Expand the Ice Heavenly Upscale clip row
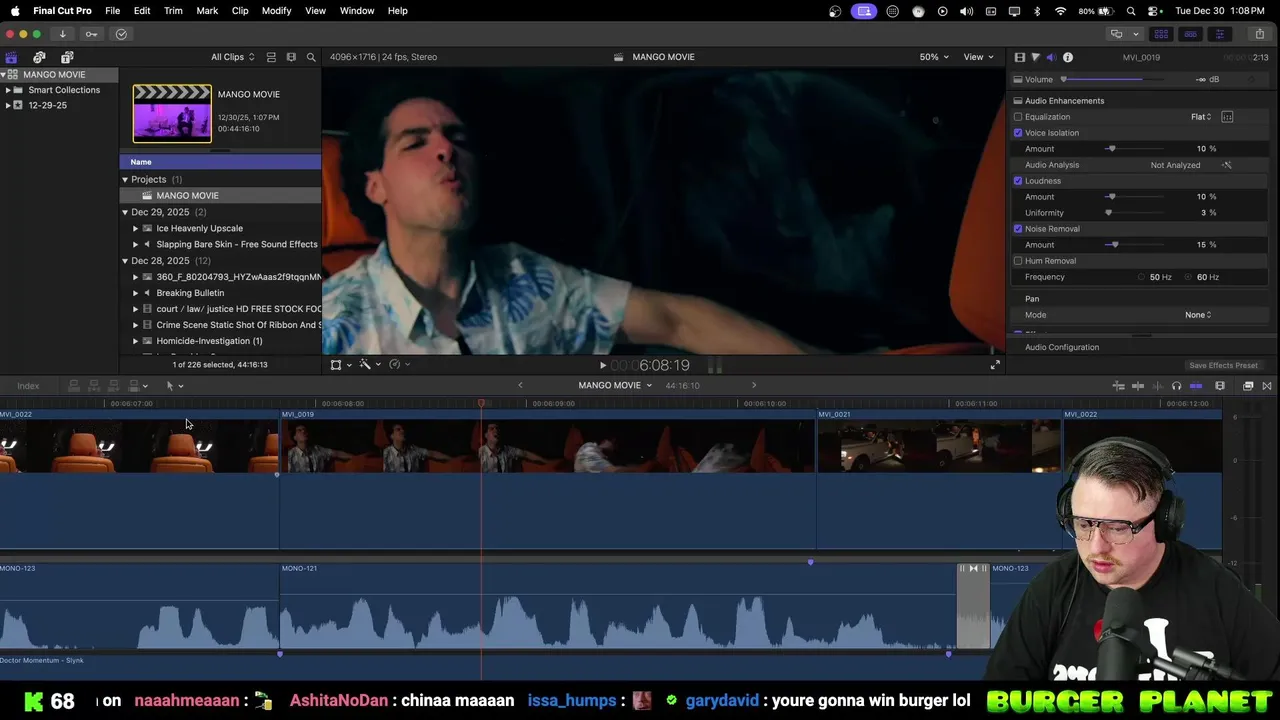Viewport: 1280px width, 720px height. [135, 228]
